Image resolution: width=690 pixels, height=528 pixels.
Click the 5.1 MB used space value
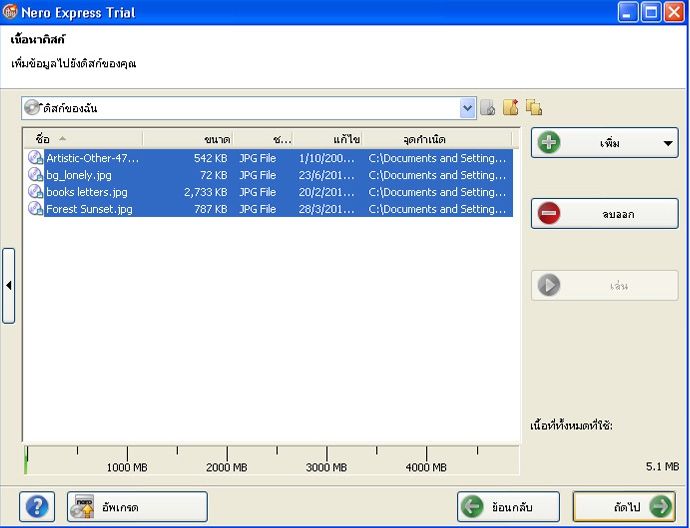662,466
